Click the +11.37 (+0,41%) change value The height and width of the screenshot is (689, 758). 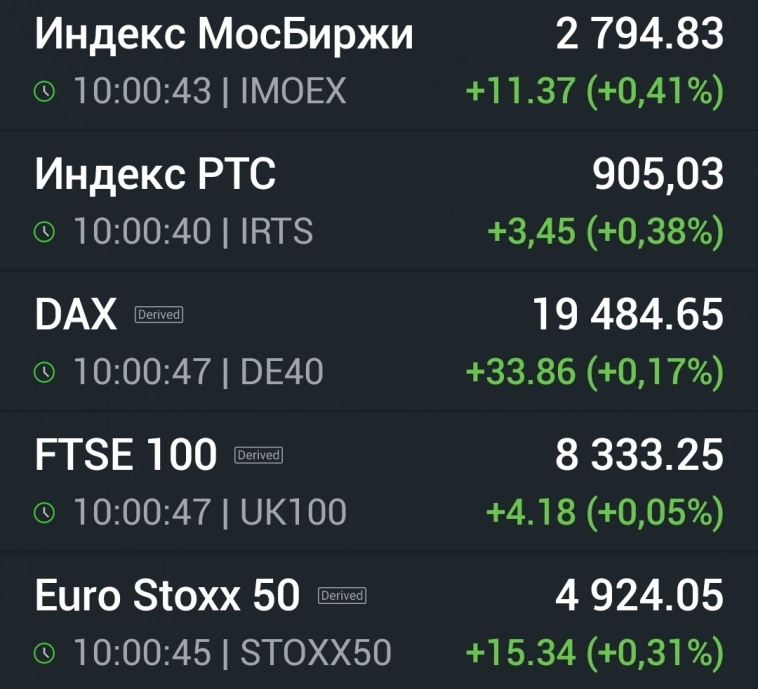tap(594, 92)
